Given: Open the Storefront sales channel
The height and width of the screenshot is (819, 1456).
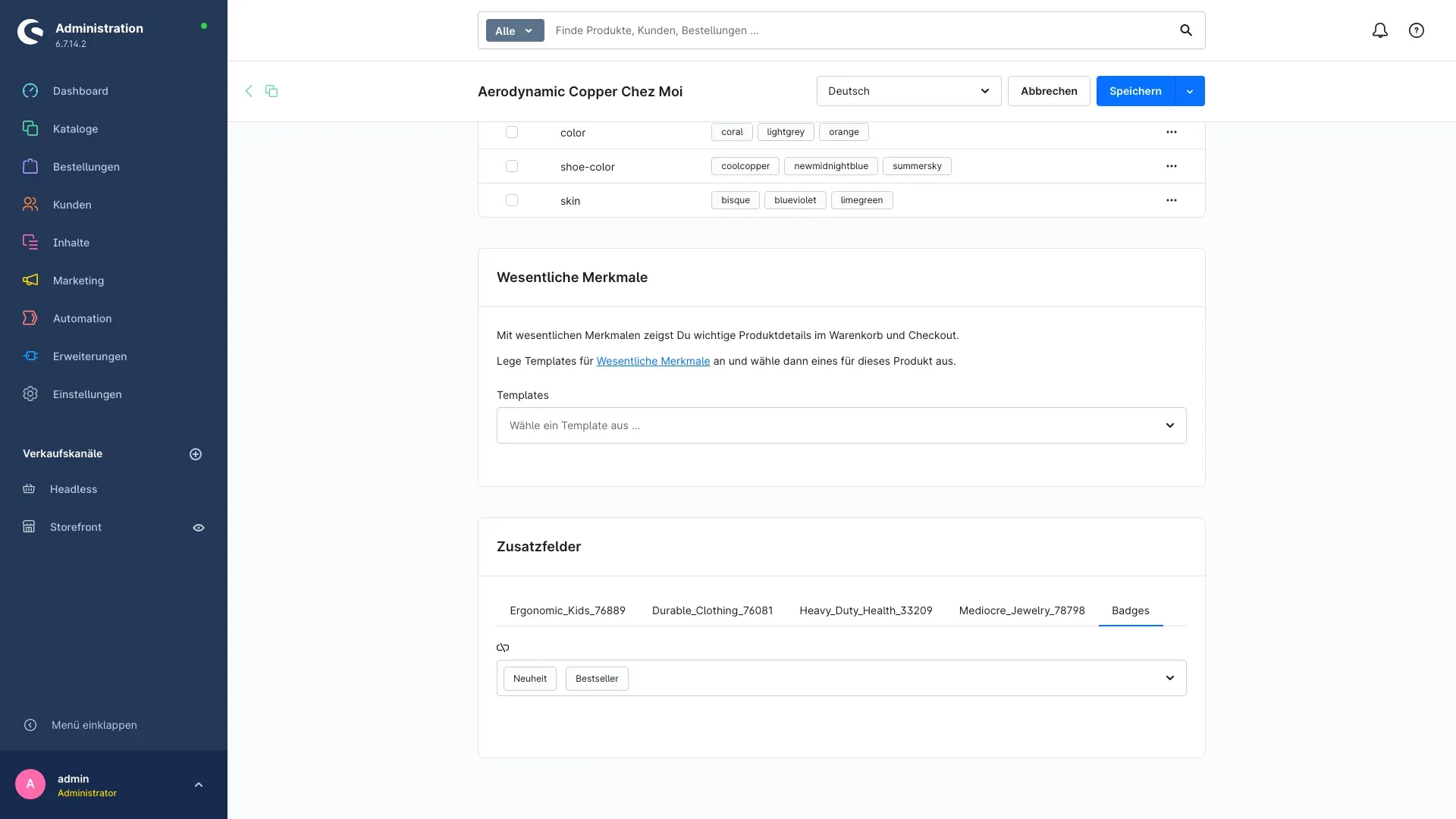Looking at the screenshot, I should tap(76, 527).
